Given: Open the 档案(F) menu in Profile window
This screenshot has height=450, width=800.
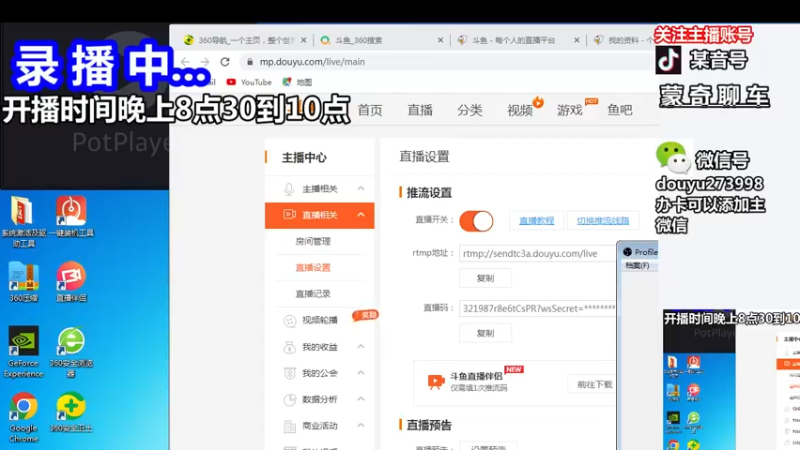Looking at the screenshot, I should click(637, 266).
